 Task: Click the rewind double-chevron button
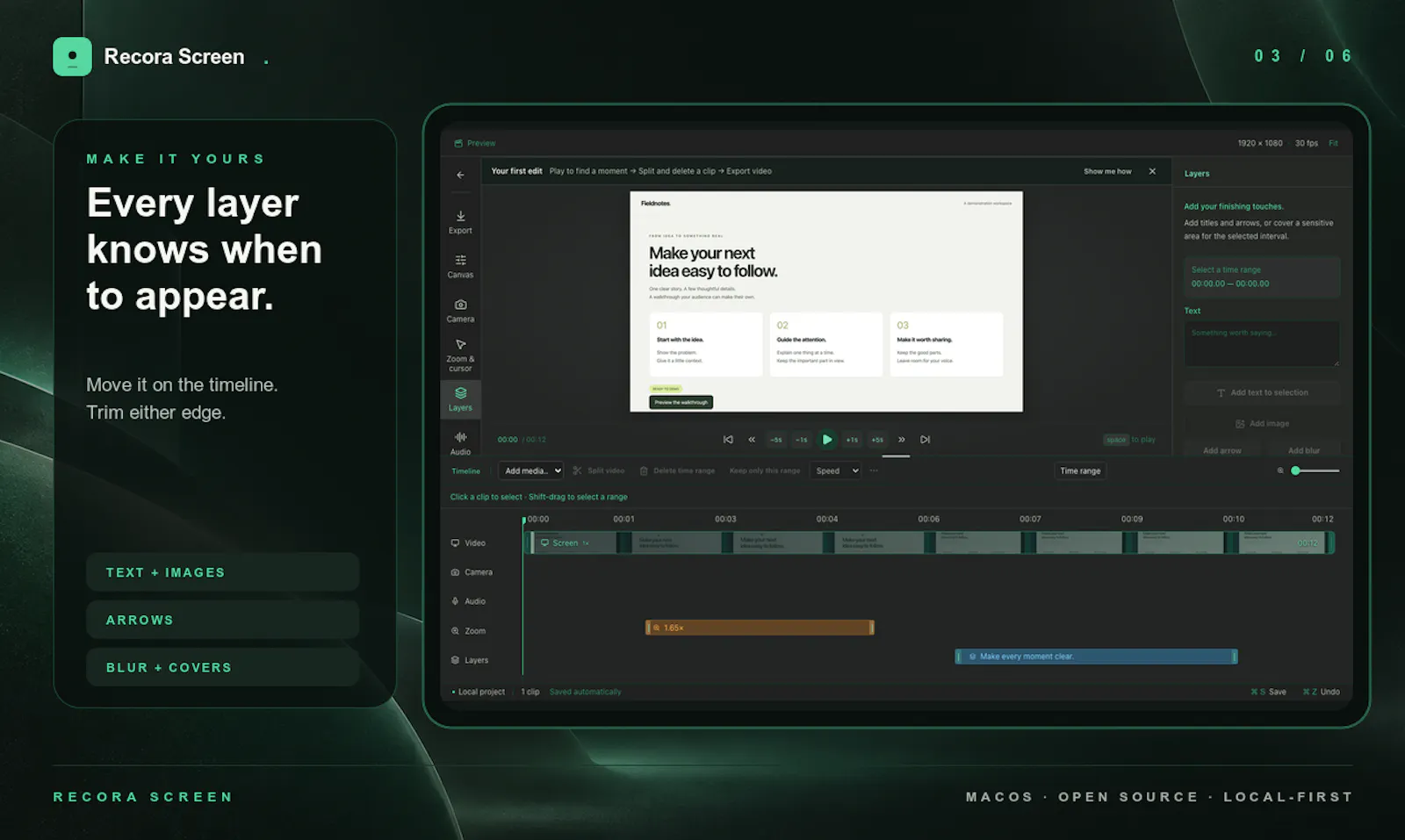pyautogui.click(x=752, y=440)
